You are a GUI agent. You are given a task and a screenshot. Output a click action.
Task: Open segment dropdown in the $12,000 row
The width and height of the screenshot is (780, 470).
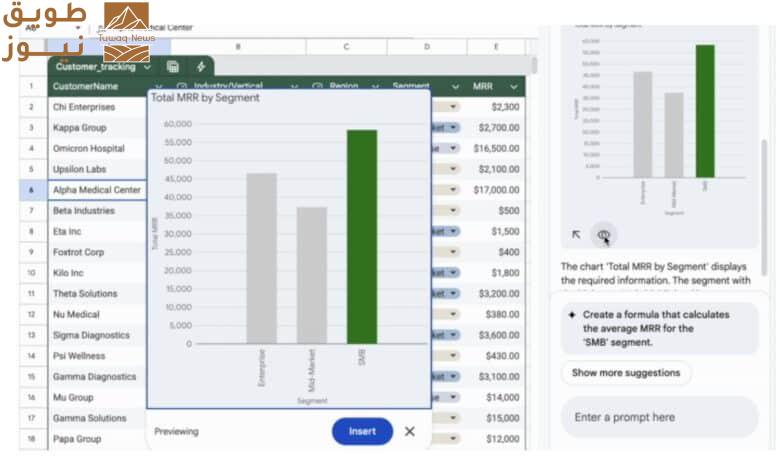453,439
